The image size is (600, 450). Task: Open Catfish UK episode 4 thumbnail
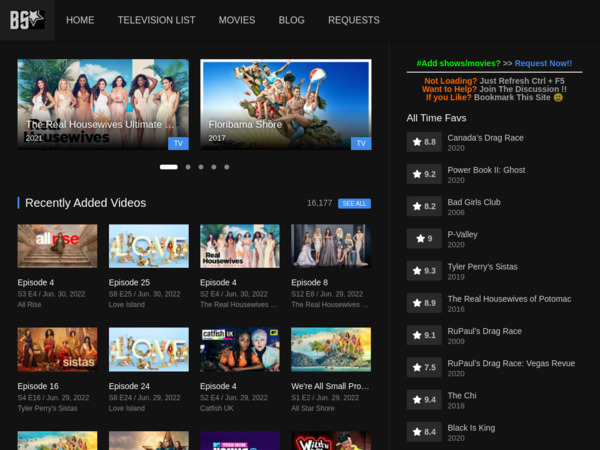(x=240, y=349)
